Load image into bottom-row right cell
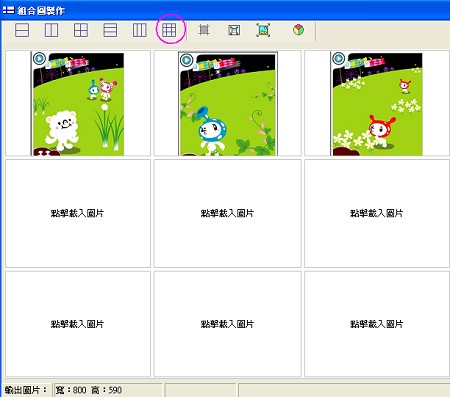 click(377, 324)
